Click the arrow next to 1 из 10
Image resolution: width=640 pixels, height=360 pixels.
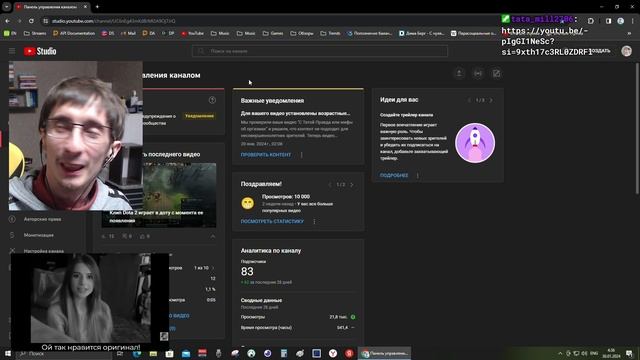pos(213,268)
